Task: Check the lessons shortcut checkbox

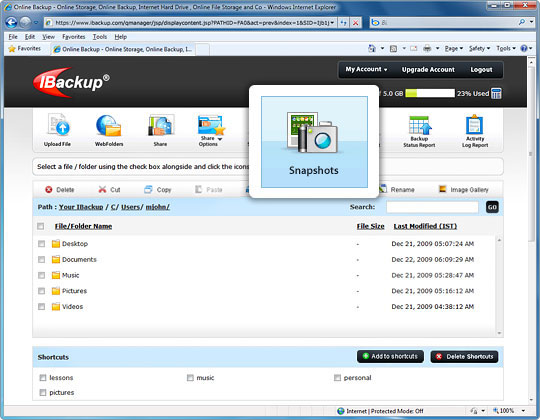Action: click(43, 378)
